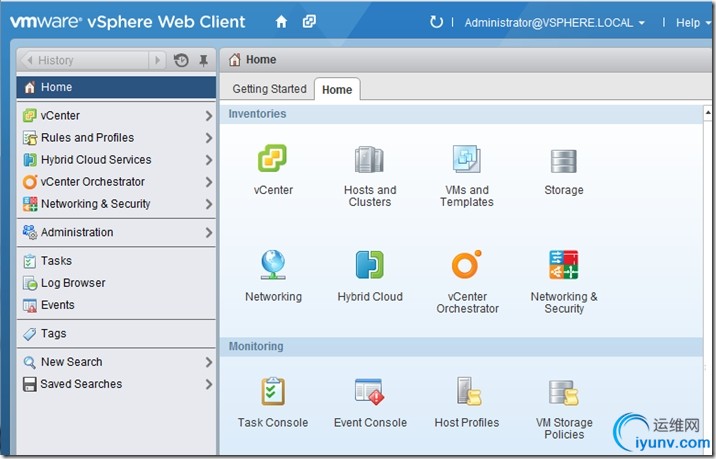Open vCenter Orchestrator in main pane
This screenshot has width=716, height=459.
[466, 264]
